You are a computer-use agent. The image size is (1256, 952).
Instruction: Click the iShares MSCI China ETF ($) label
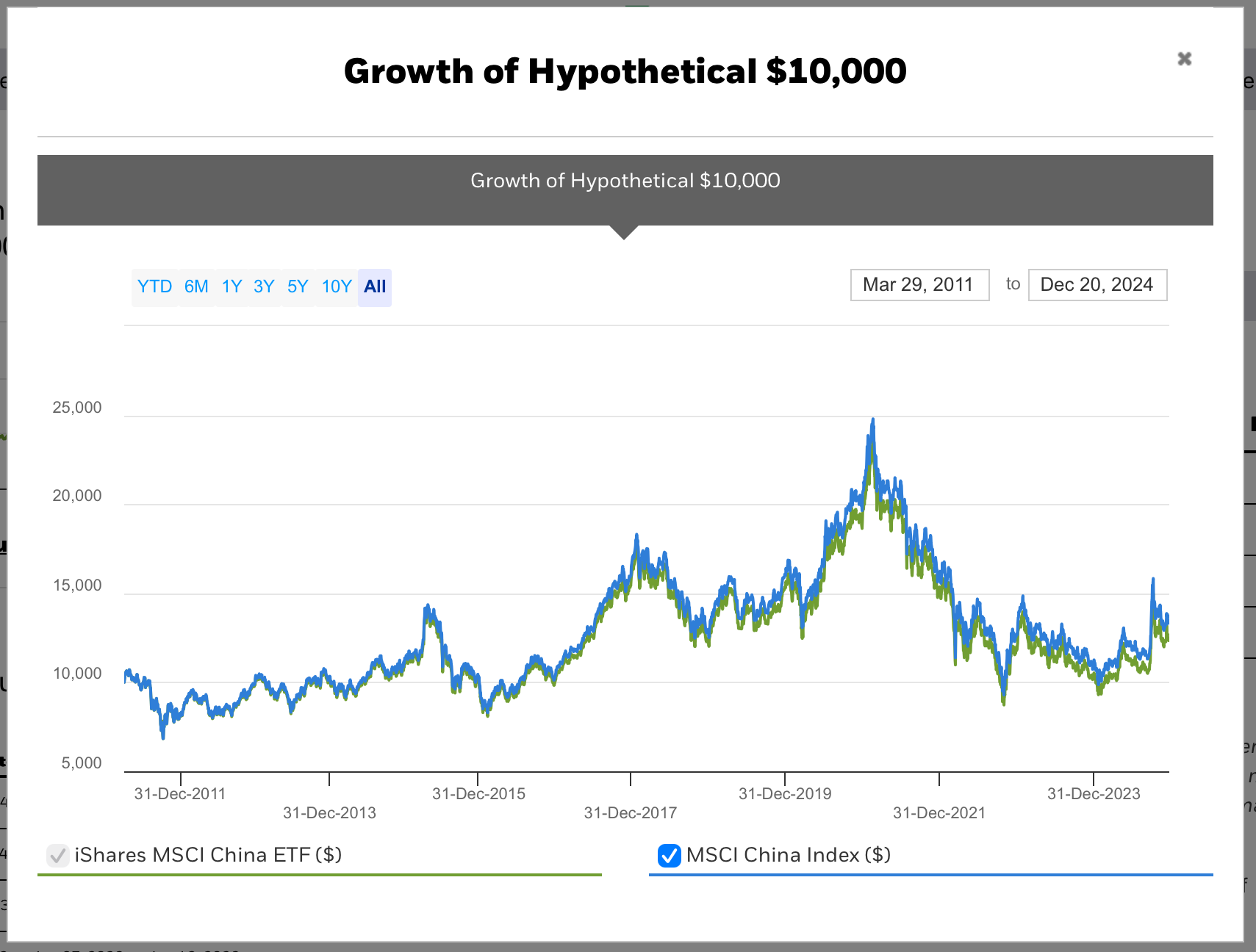208,855
